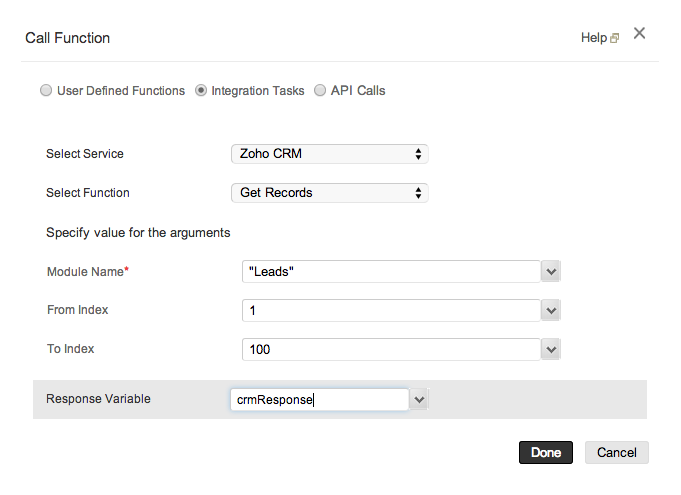681x495 pixels.
Task: Click the Module Name input field
Action: click(x=390, y=272)
